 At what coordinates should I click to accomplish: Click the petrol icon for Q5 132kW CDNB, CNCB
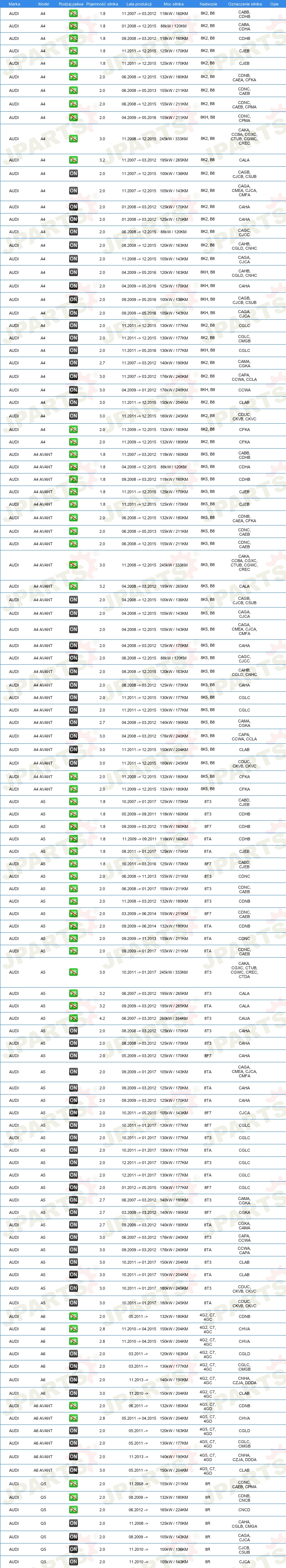(x=73, y=1497)
